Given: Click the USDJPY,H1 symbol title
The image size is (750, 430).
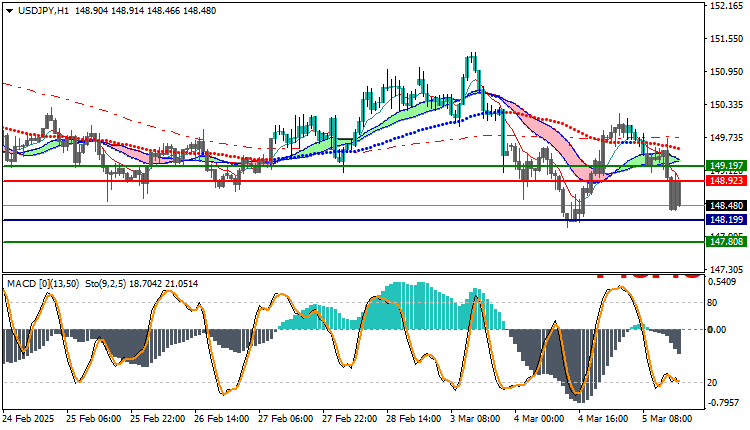Looking at the screenshot, I should [x=44, y=11].
